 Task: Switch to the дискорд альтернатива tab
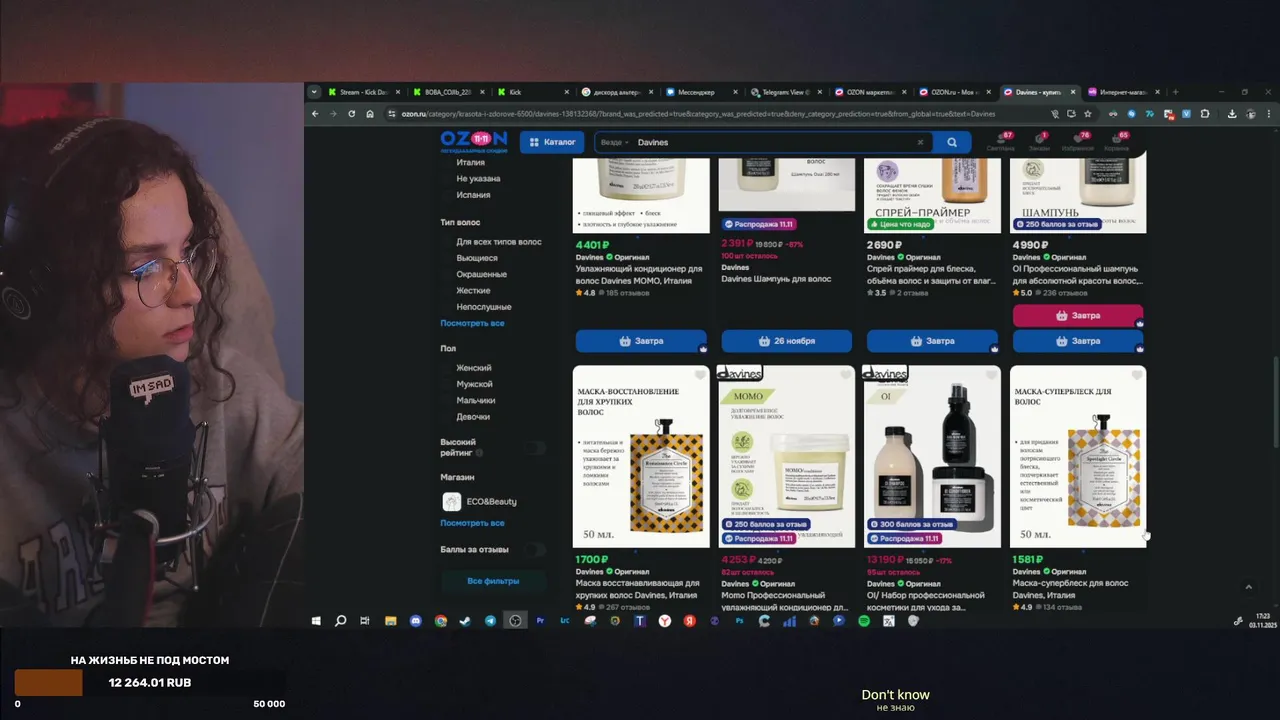click(x=618, y=92)
